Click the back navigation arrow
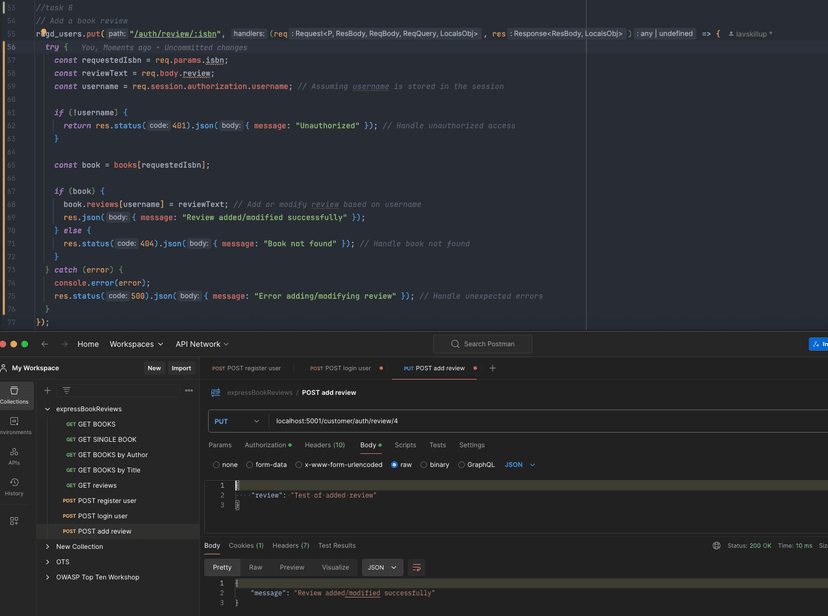The image size is (828, 616). coord(45,344)
